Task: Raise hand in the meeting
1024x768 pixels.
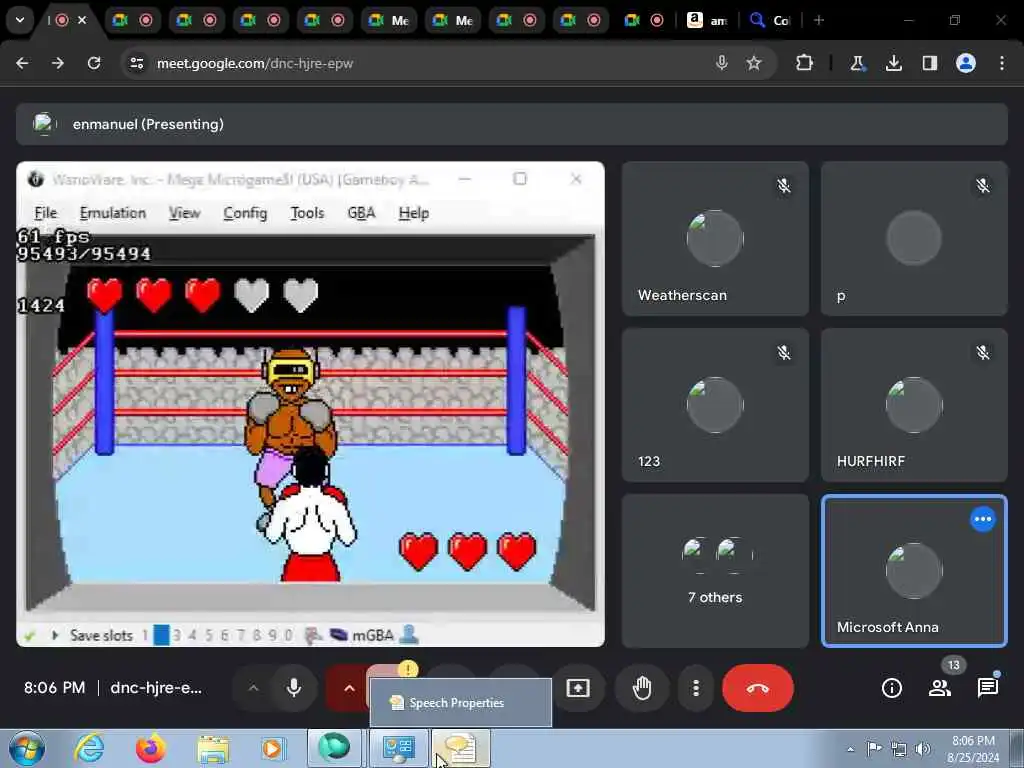Action: 642,688
